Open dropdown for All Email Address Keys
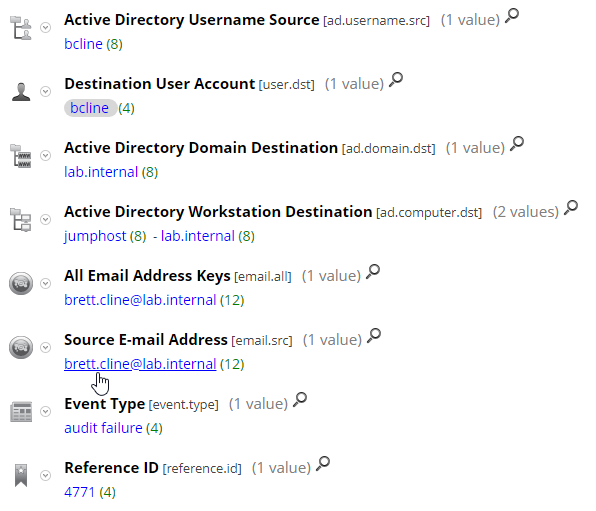Image resolution: width=596 pixels, height=511 pixels. pos(46,283)
